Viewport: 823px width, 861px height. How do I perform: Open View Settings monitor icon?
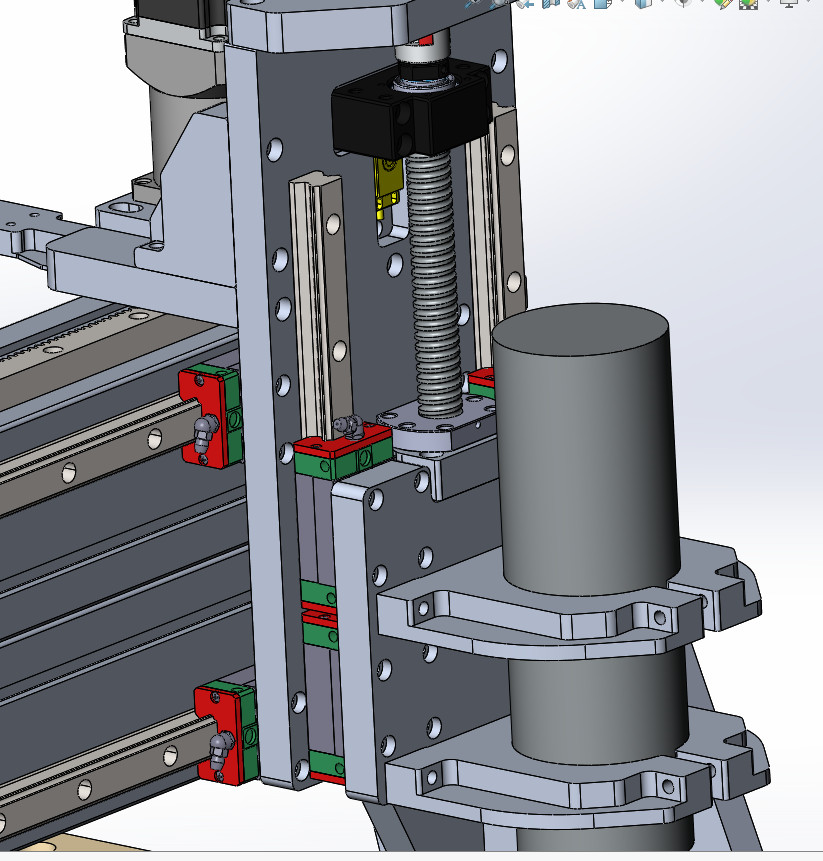(789, 3)
